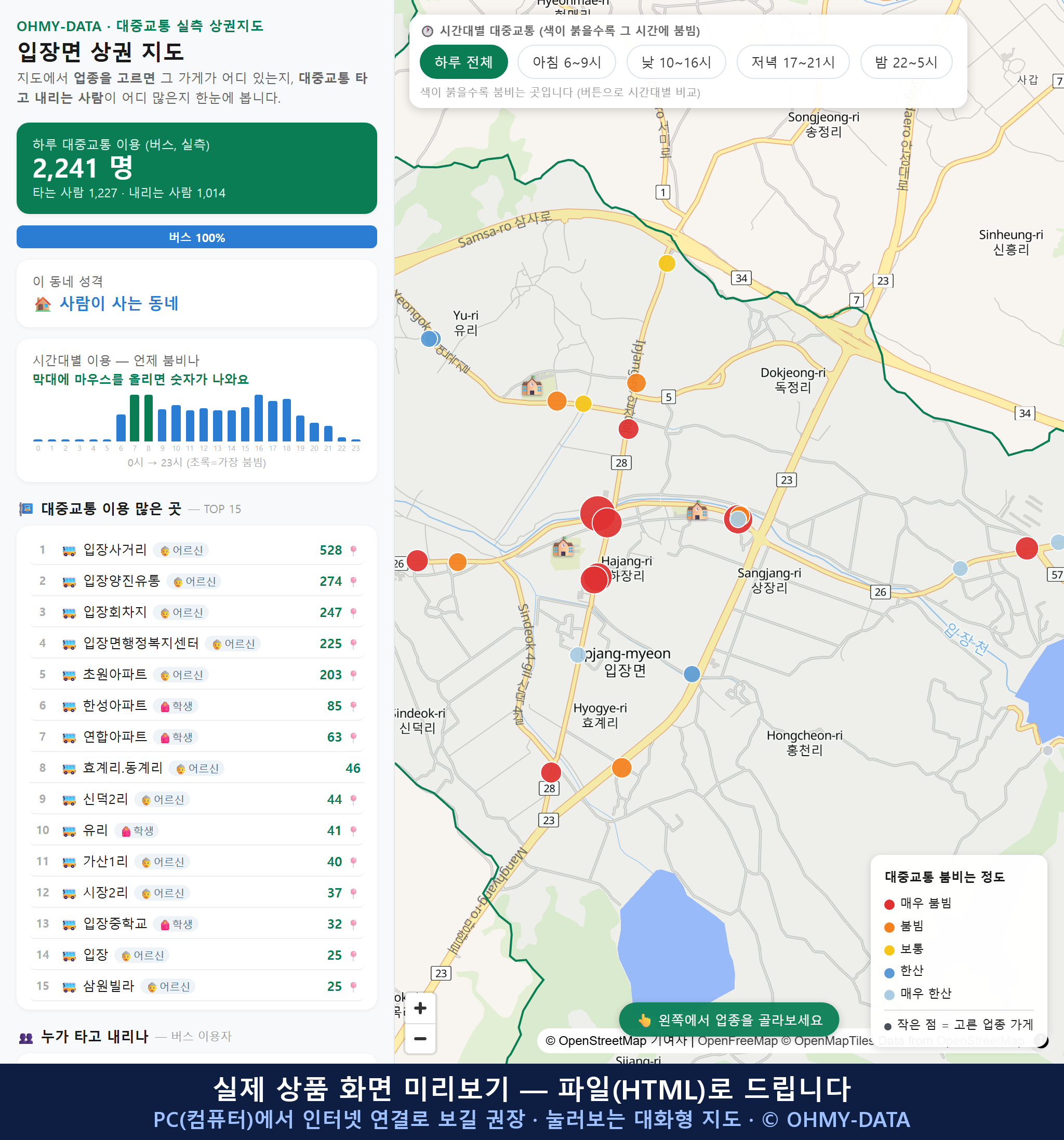Click the blue stop marker by Yu-ri
Viewport: 1064px width, 1140px height.
click(x=429, y=339)
